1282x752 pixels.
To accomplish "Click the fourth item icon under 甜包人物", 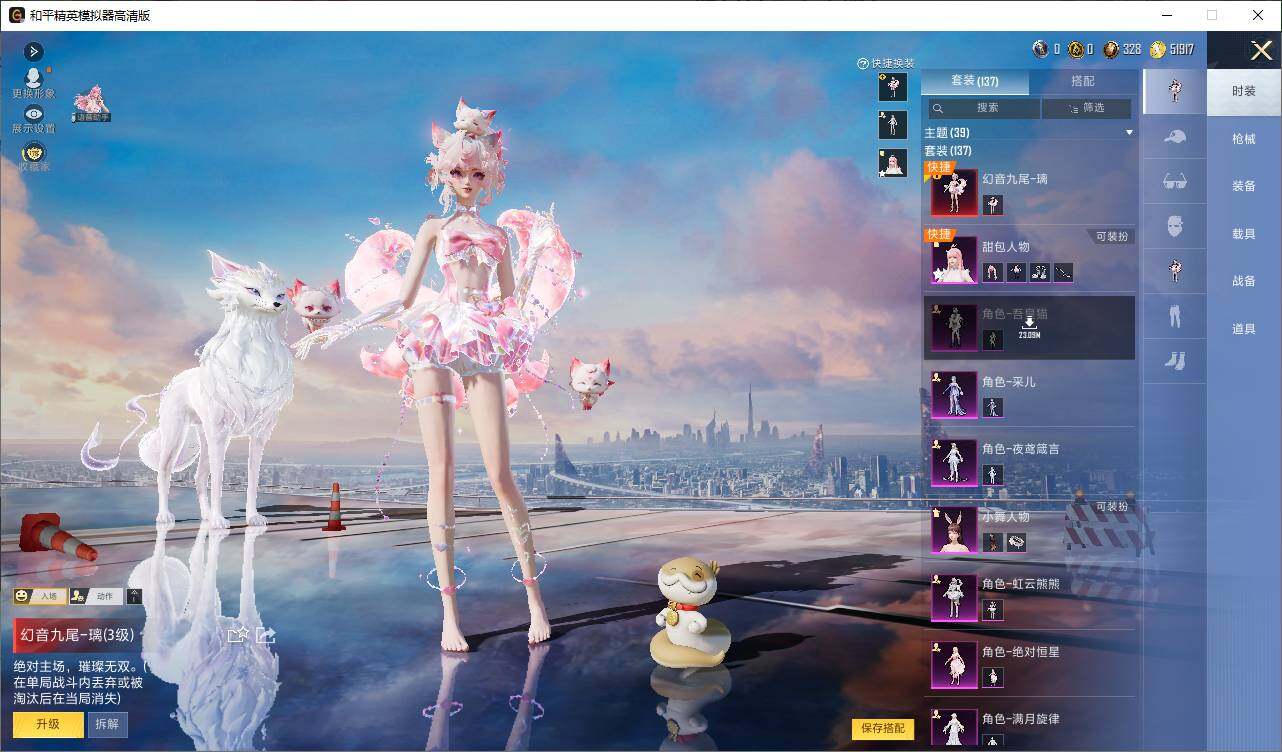I will pos(1063,272).
